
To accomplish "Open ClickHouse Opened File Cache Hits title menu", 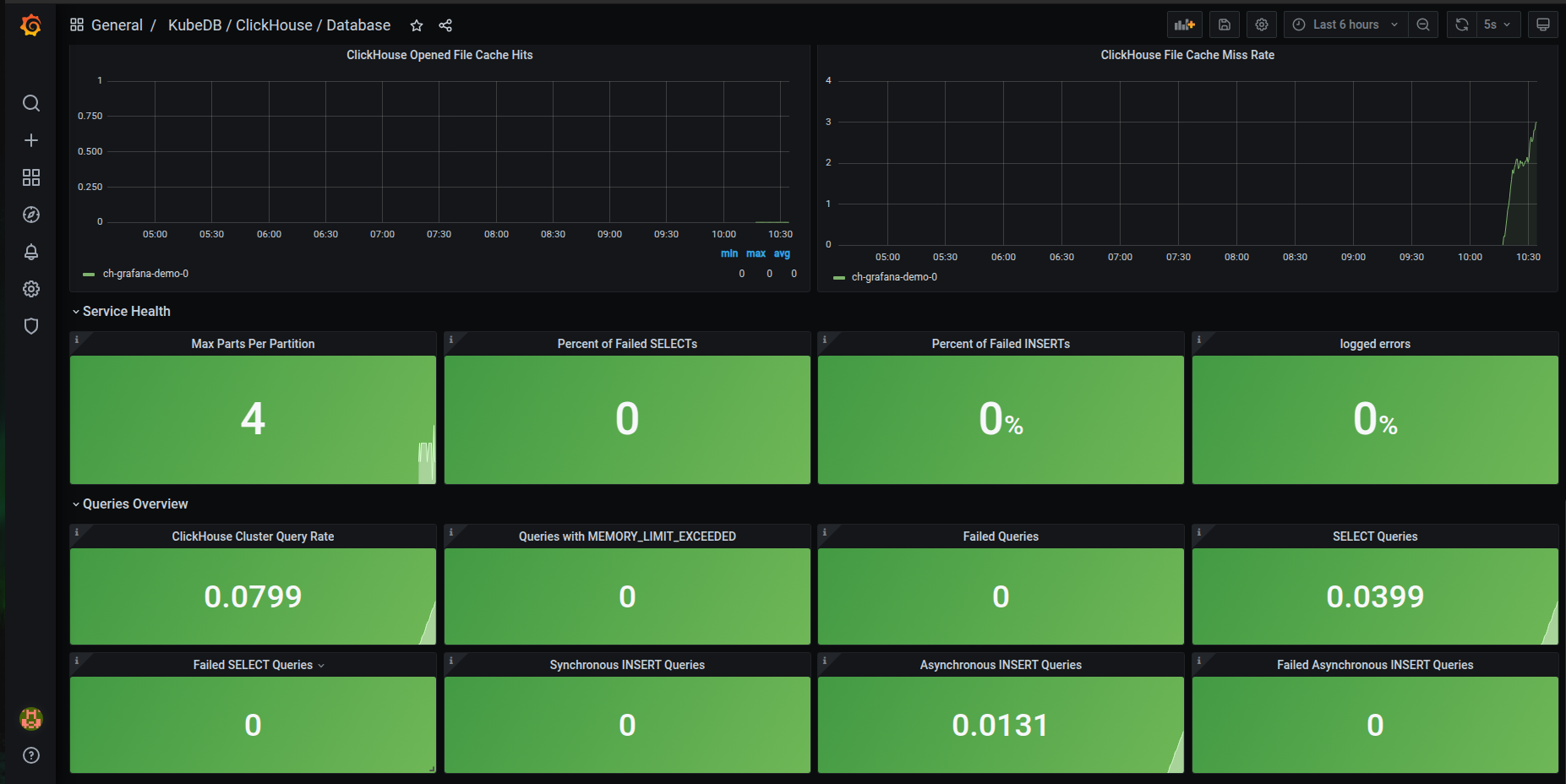I will [x=439, y=55].
